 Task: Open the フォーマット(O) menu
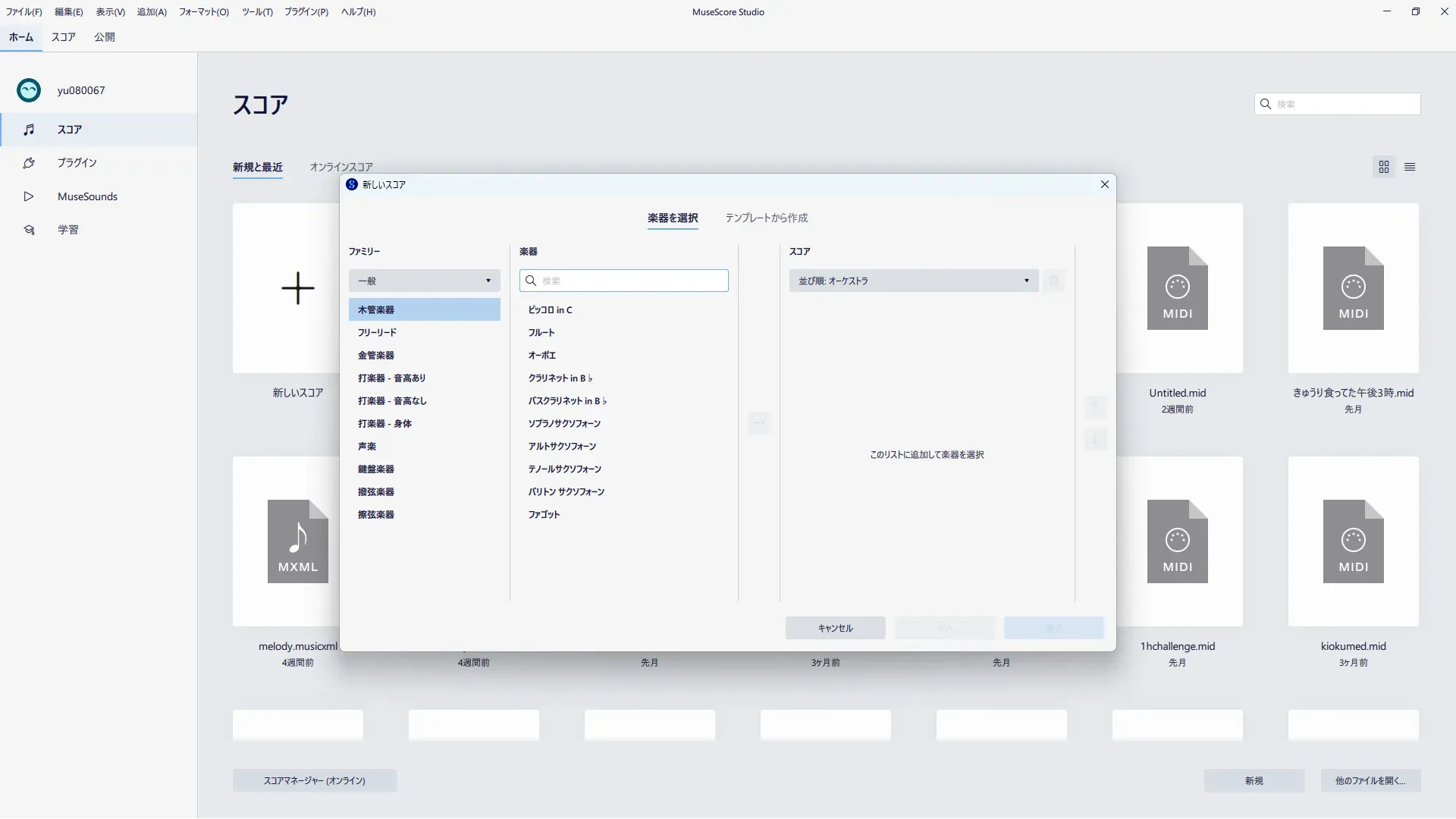click(203, 12)
